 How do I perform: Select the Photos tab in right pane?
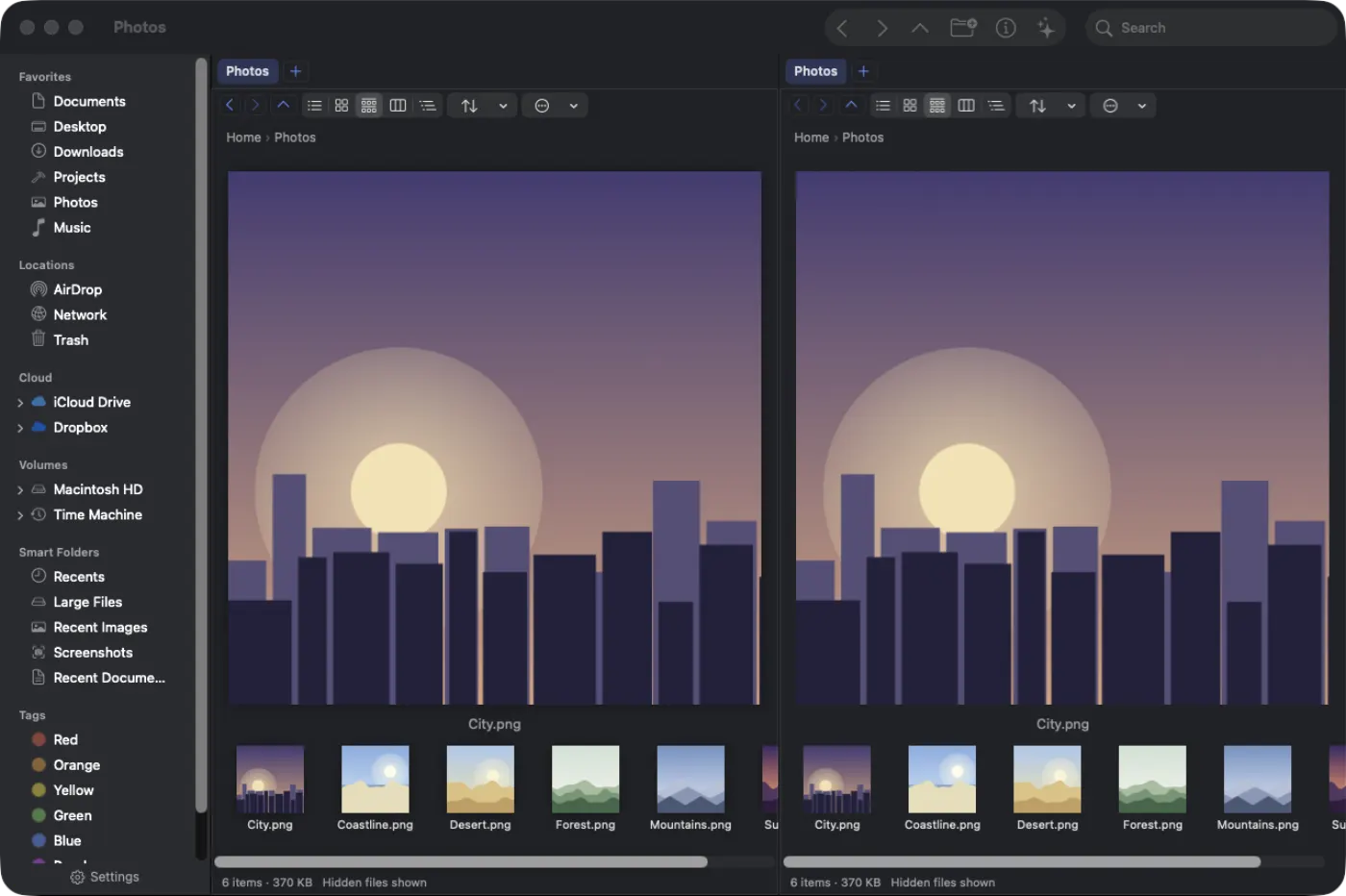pyautogui.click(x=815, y=71)
